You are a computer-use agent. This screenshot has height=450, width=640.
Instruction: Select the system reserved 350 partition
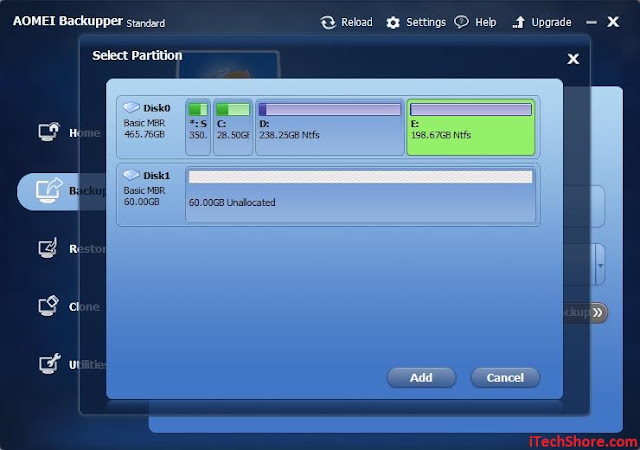(x=198, y=127)
